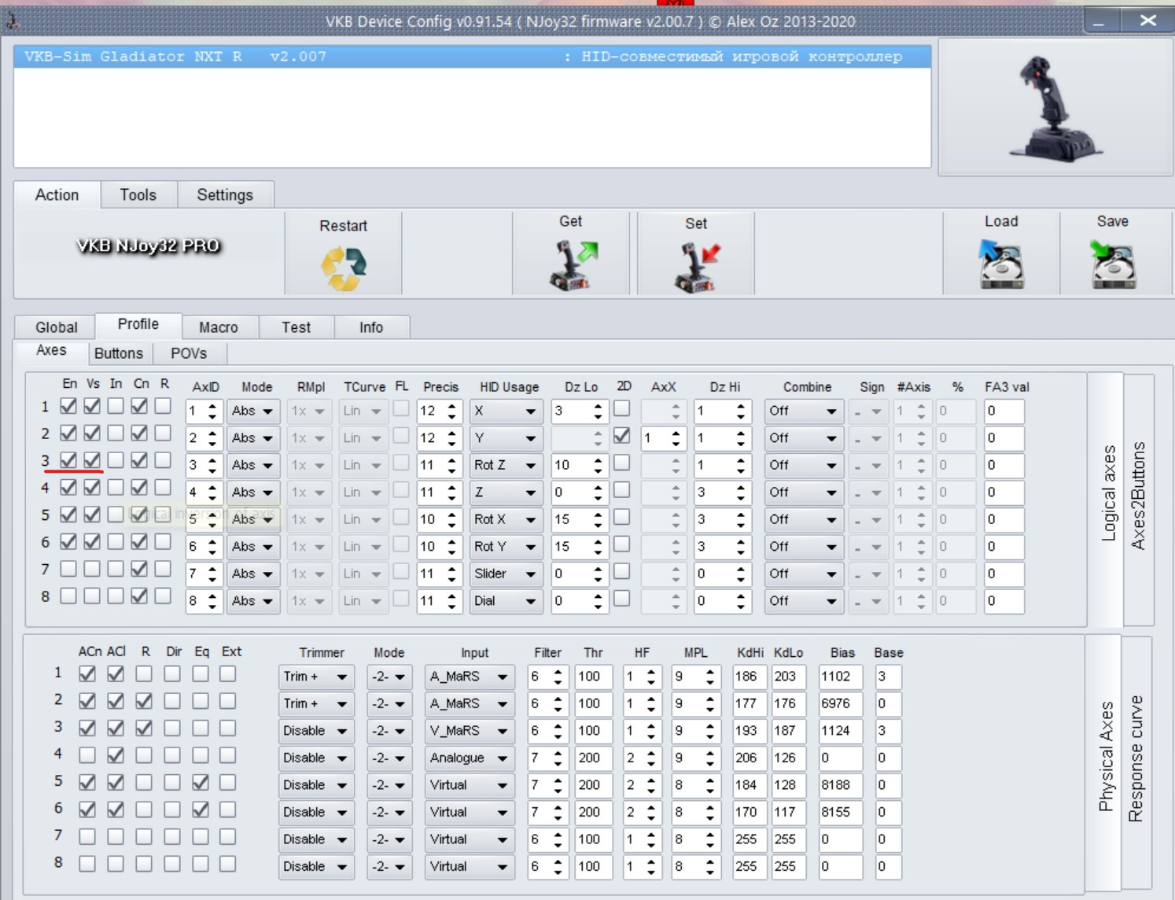Click the Set joystick icon
Image resolution: width=1175 pixels, height=900 pixels.
696,268
